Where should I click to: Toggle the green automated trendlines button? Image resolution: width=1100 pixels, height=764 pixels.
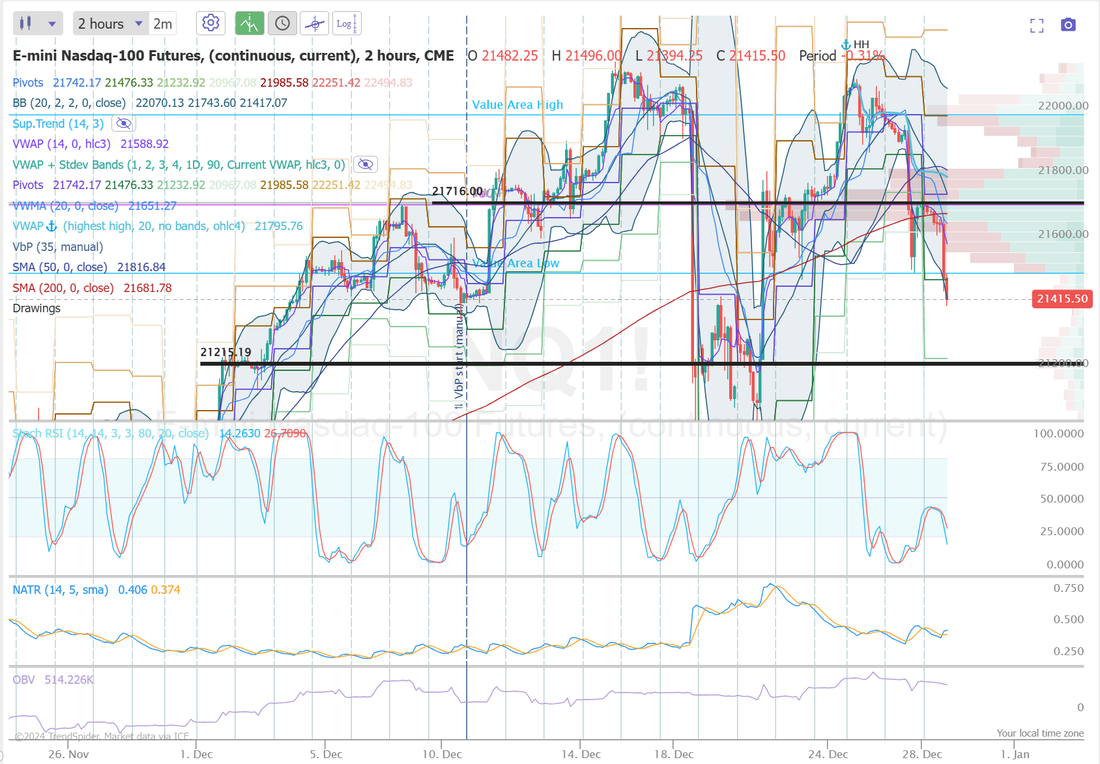point(250,23)
